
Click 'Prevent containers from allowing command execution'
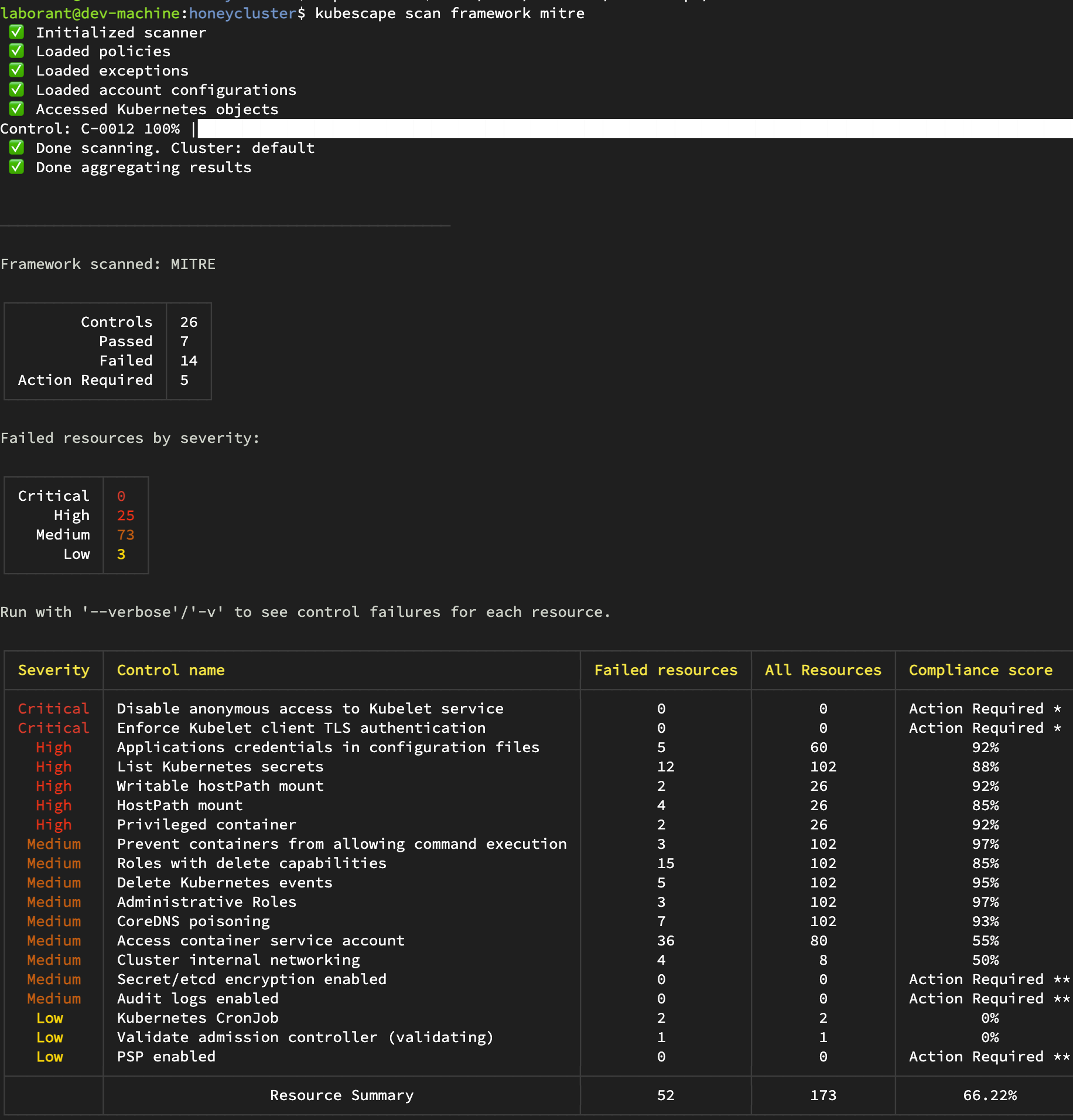tap(342, 844)
